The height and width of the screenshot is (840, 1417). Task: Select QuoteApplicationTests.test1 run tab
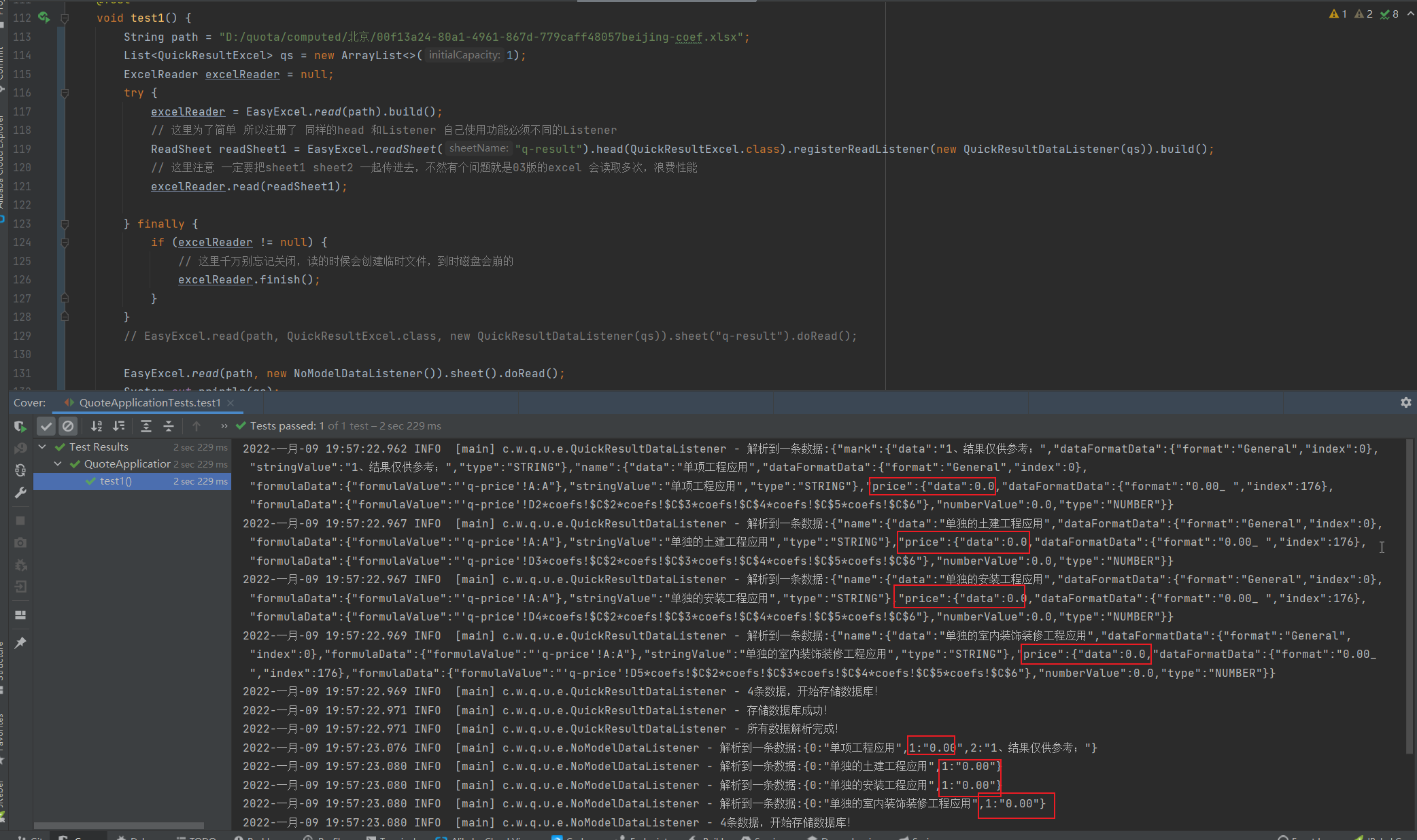(x=150, y=402)
